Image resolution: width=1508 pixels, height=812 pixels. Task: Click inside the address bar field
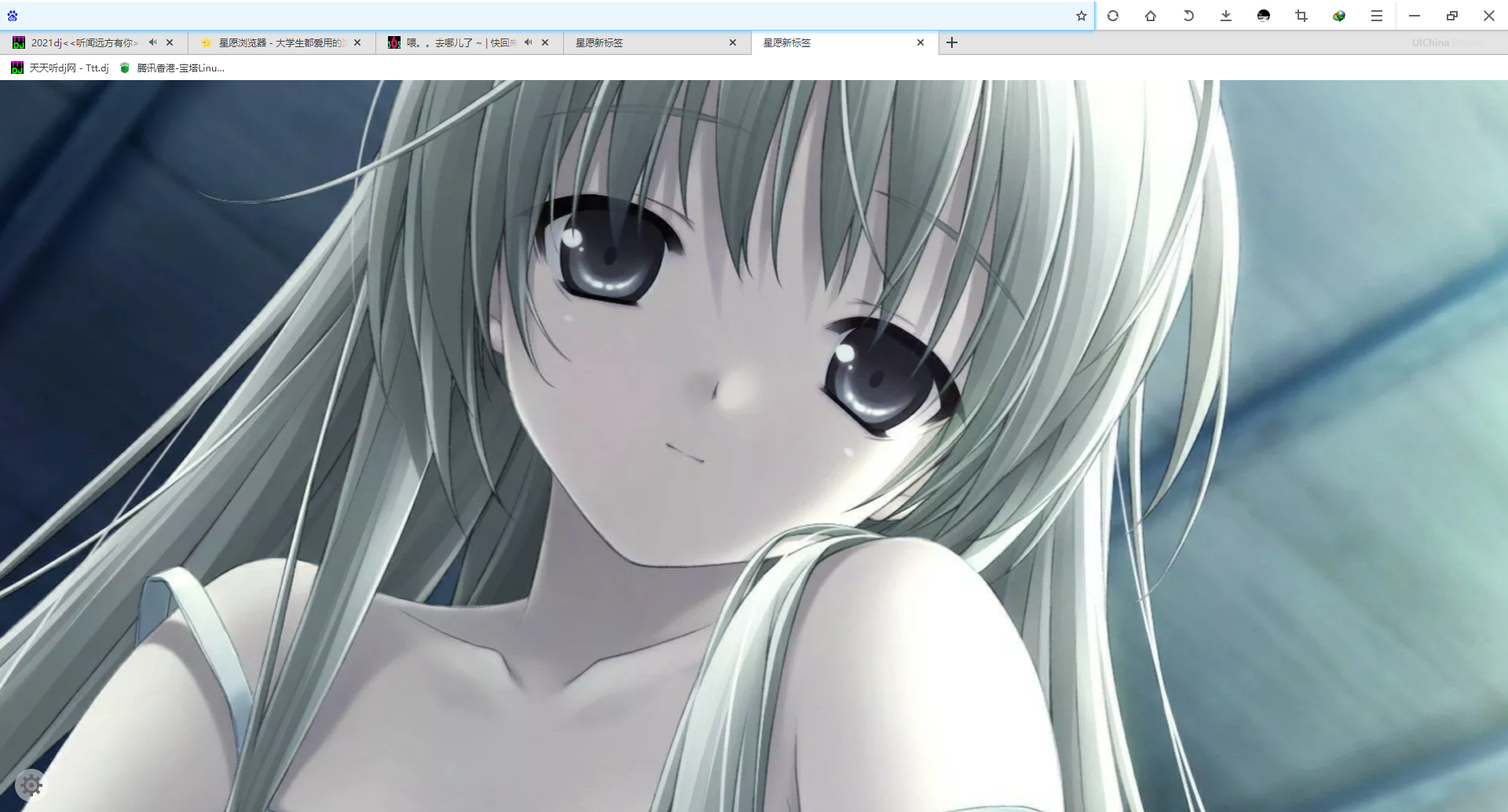click(546, 16)
